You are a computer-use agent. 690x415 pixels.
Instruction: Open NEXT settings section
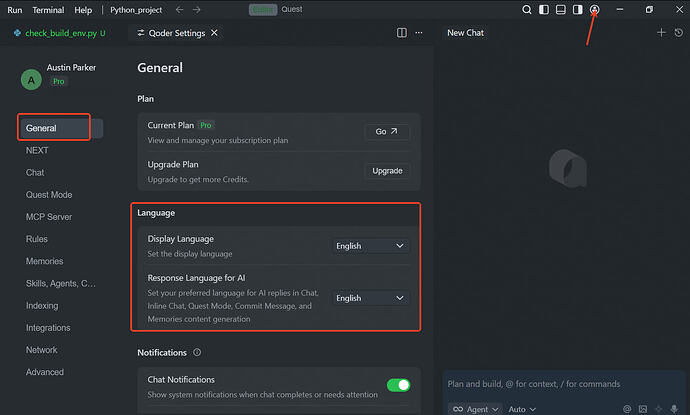pos(37,151)
